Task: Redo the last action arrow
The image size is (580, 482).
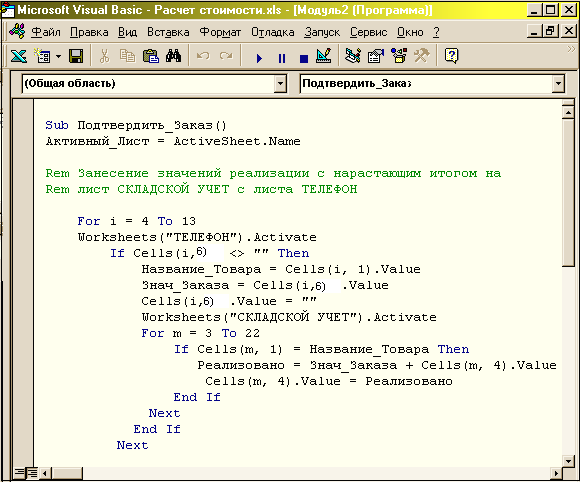Action: point(226,56)
